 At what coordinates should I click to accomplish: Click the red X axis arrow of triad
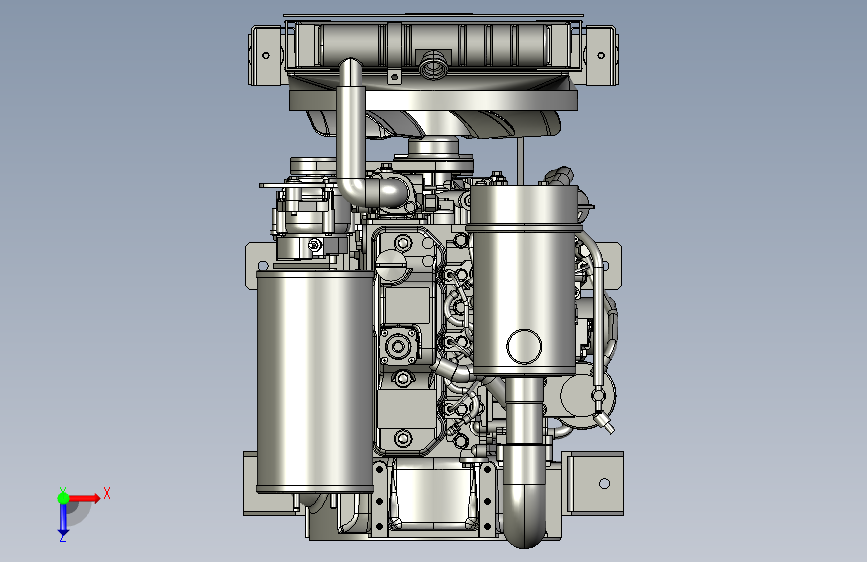pos(85,498)
